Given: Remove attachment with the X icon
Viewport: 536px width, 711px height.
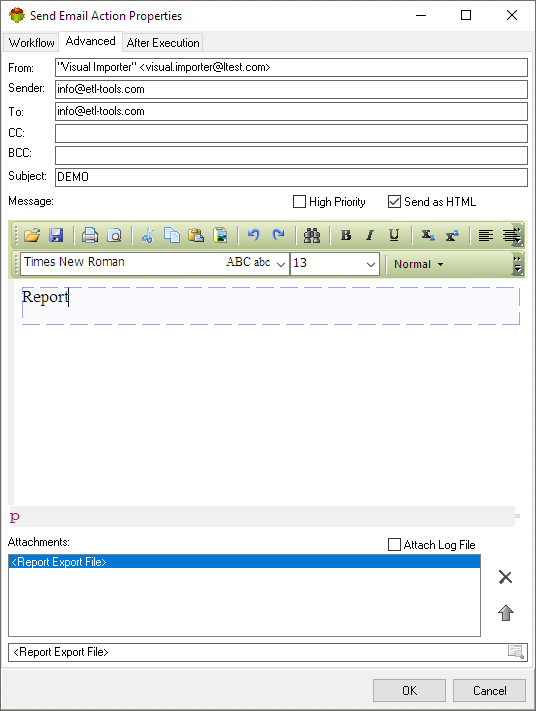Looking at the screenshot, I should tap(505, 577).
